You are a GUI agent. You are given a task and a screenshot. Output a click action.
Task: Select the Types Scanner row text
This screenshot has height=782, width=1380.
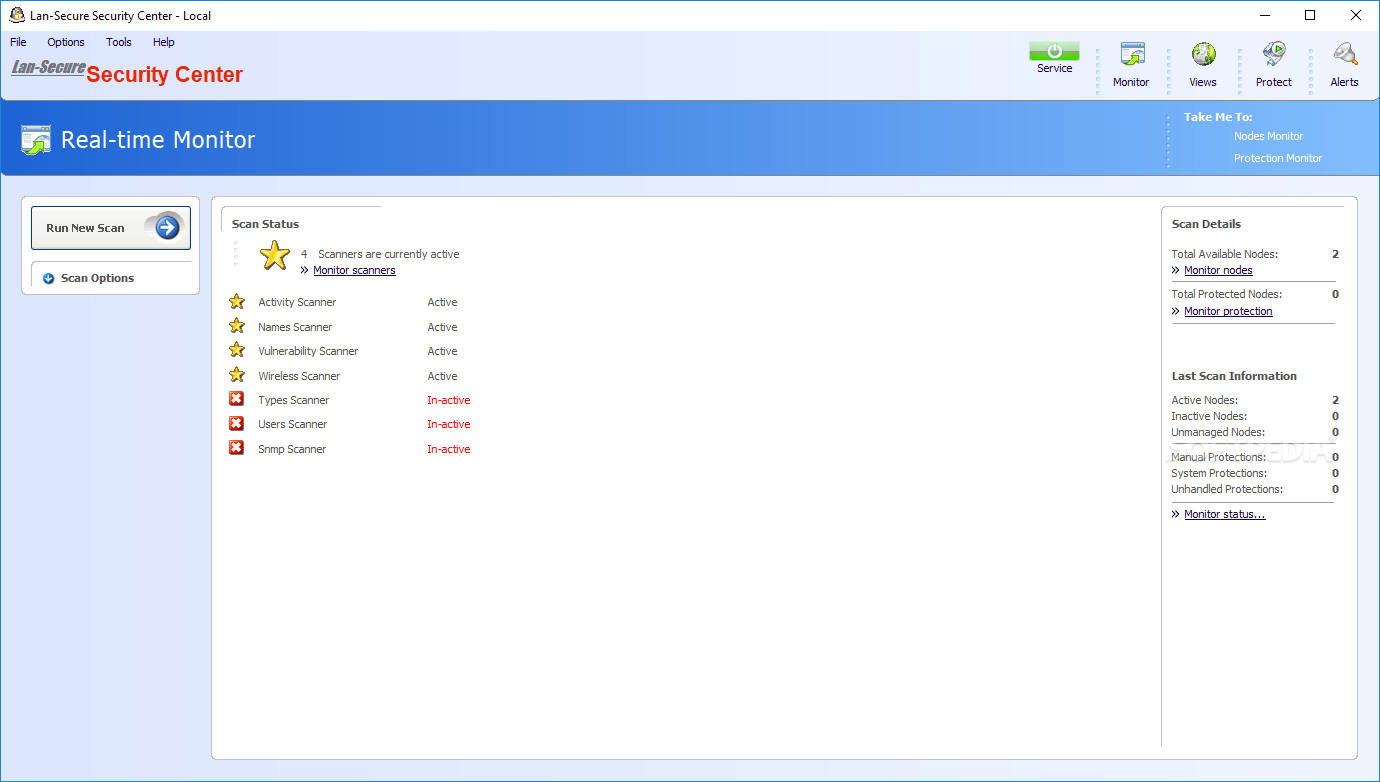[x=293, y=400]
